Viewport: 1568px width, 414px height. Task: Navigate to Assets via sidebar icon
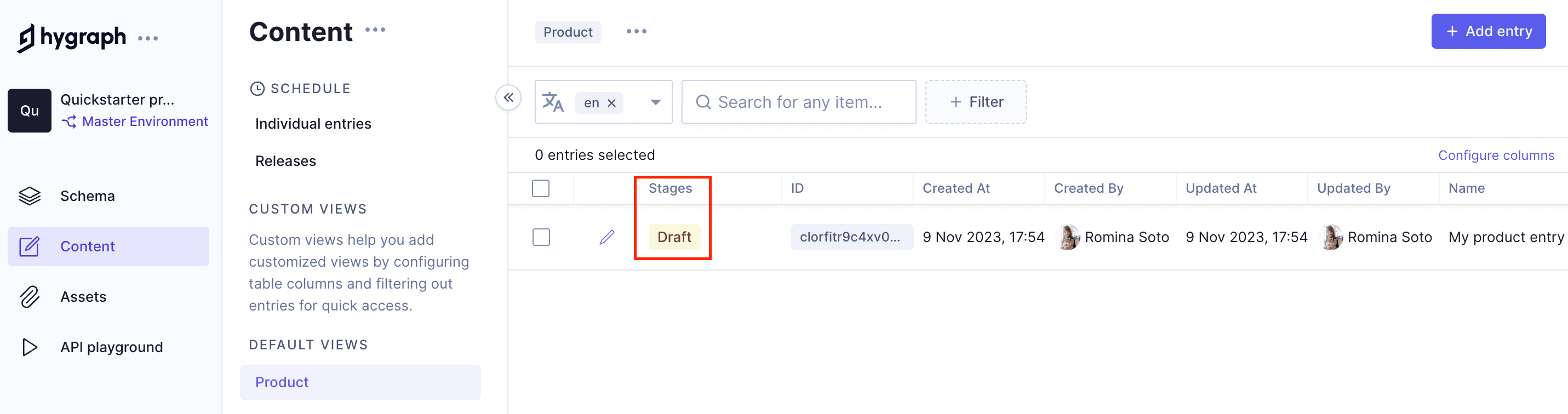[84, 296]
